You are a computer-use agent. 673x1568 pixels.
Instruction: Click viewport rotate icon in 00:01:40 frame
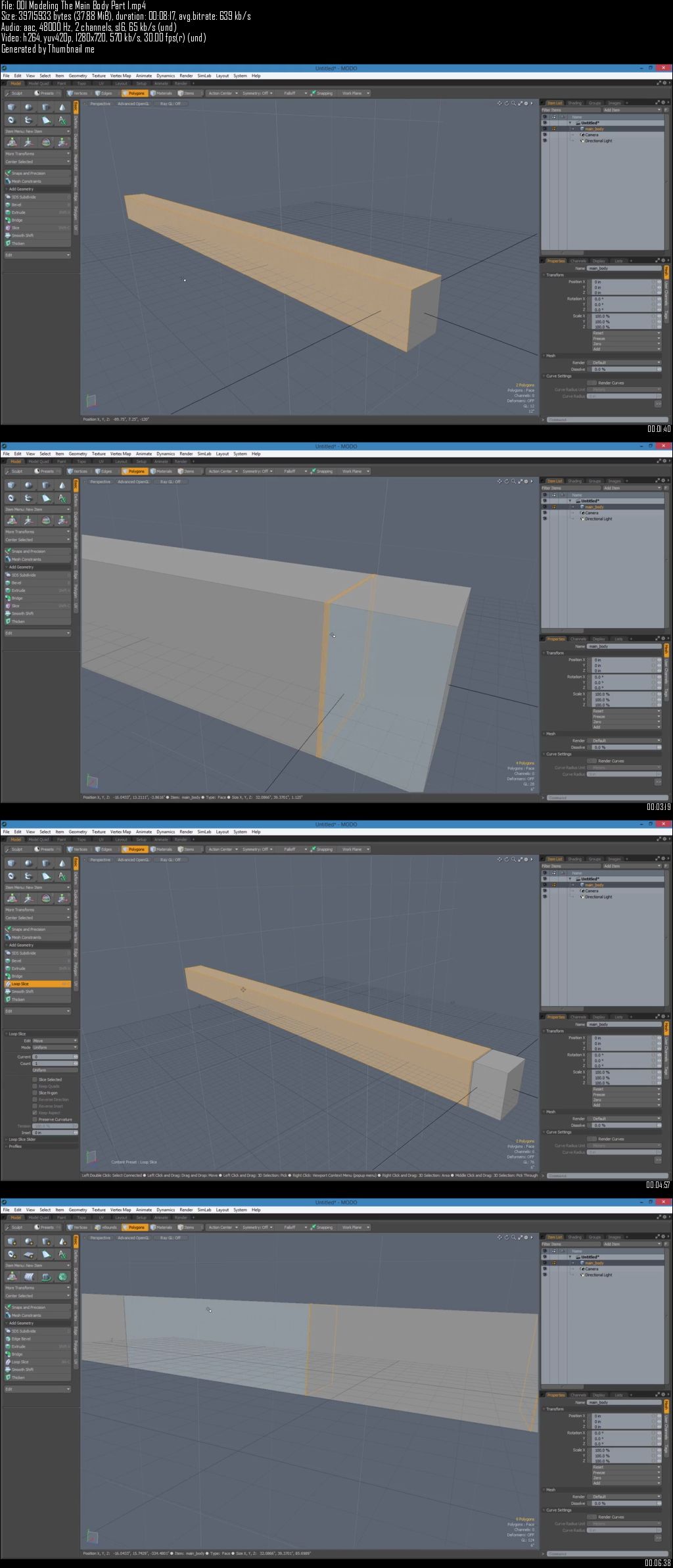(x=507, y=103)
